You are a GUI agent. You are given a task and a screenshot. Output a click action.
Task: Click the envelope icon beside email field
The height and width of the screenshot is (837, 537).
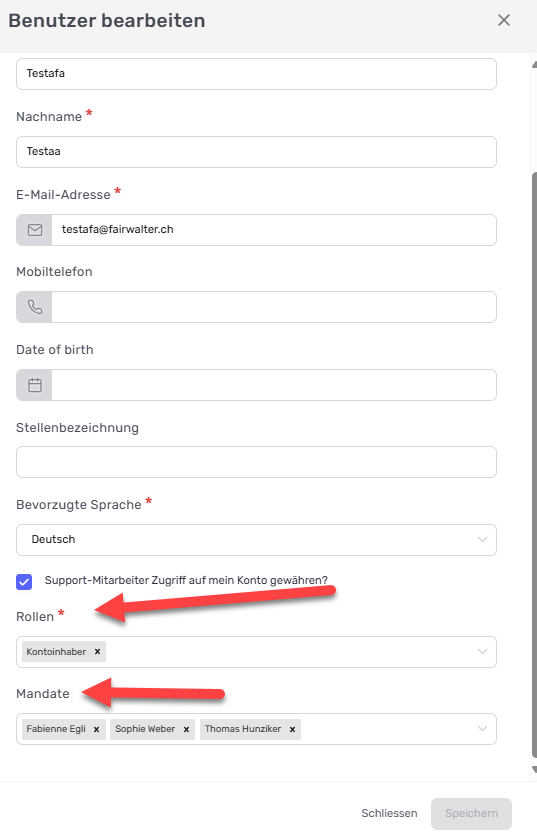35,230
